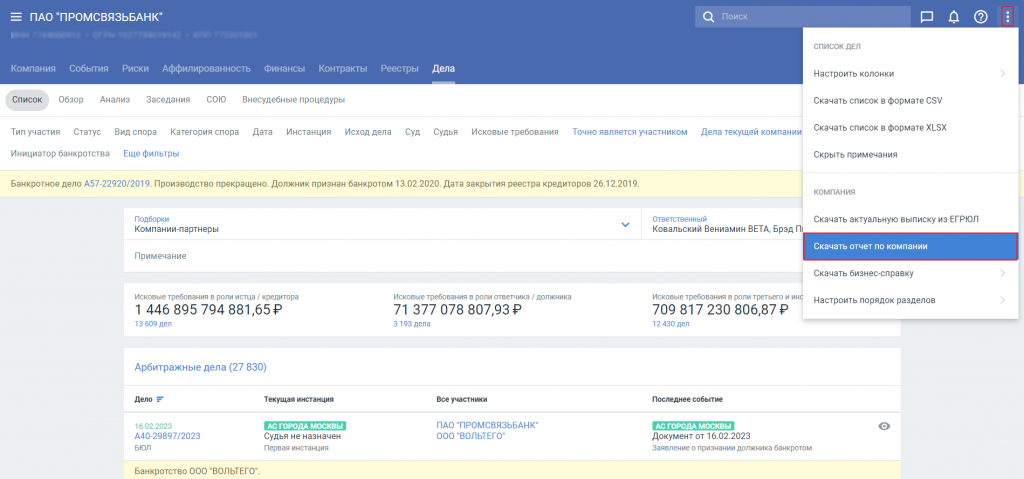Image resolution: width=1024 pixels, height=479 pixels.
Task: Open the help question mark icon
Action: (x=980, y=17)
